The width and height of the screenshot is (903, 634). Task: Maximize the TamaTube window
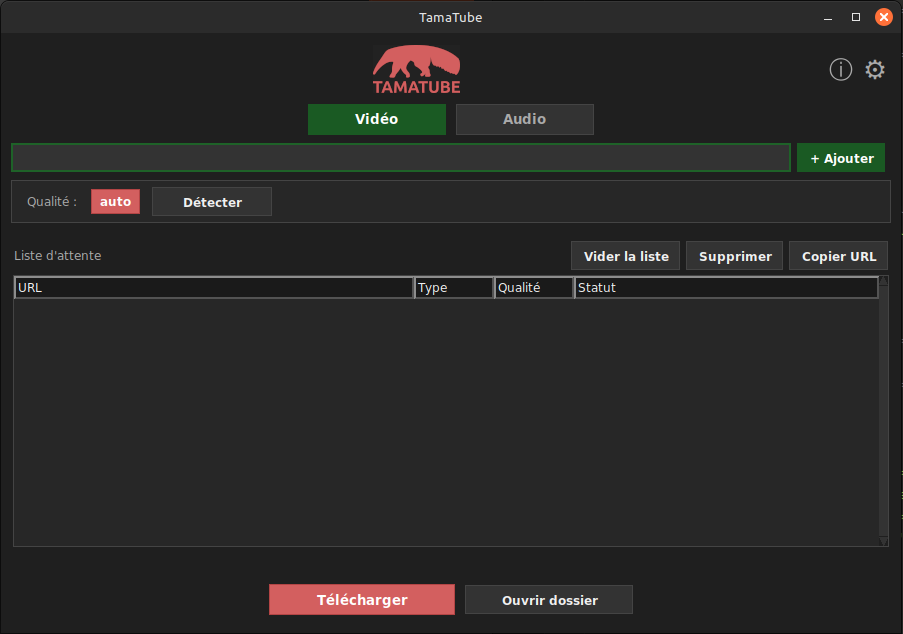pyautogui.click(x=856, y=17)
